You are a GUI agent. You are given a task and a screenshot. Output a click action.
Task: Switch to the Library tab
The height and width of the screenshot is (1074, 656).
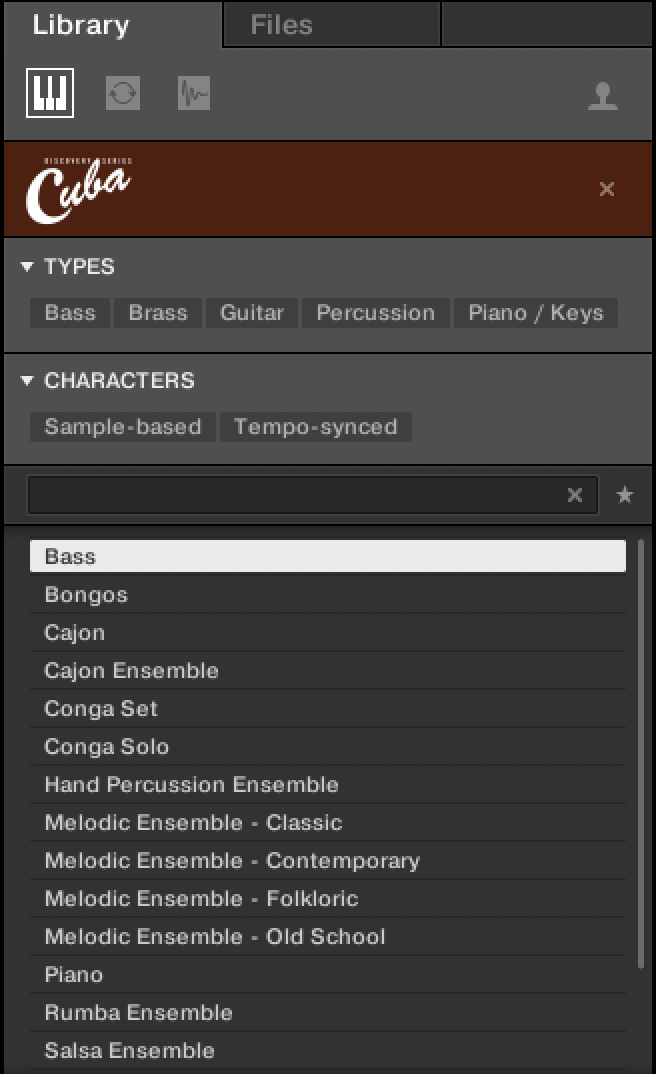tap(81, 25)
